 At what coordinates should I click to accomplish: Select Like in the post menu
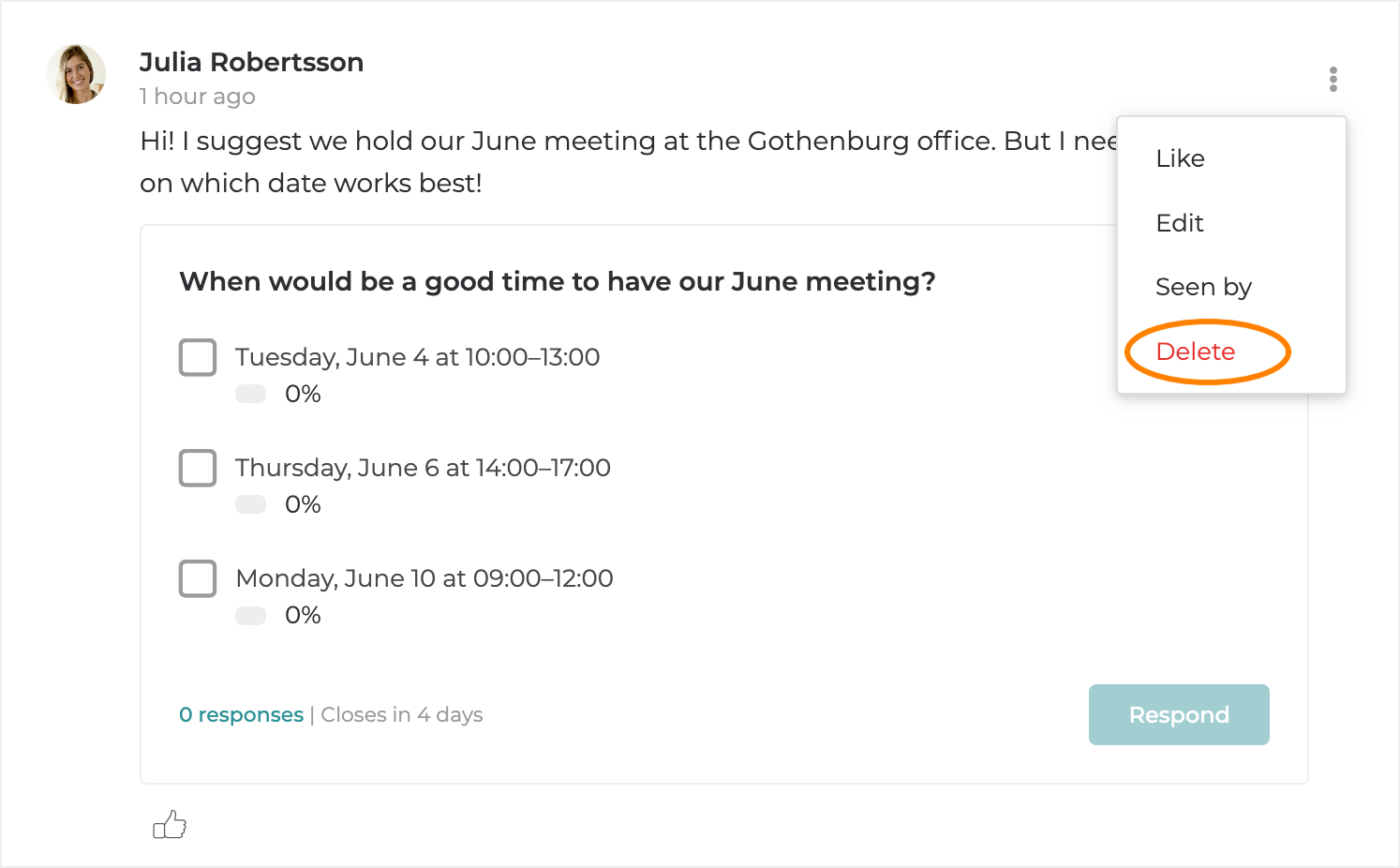[1180, 158]
